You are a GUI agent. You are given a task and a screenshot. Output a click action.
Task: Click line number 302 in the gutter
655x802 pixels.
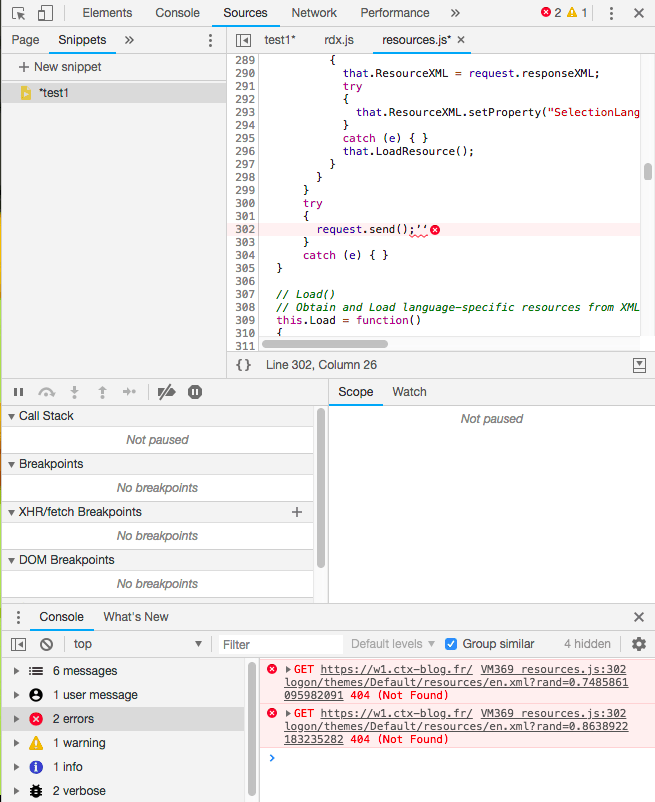[245, 229]
